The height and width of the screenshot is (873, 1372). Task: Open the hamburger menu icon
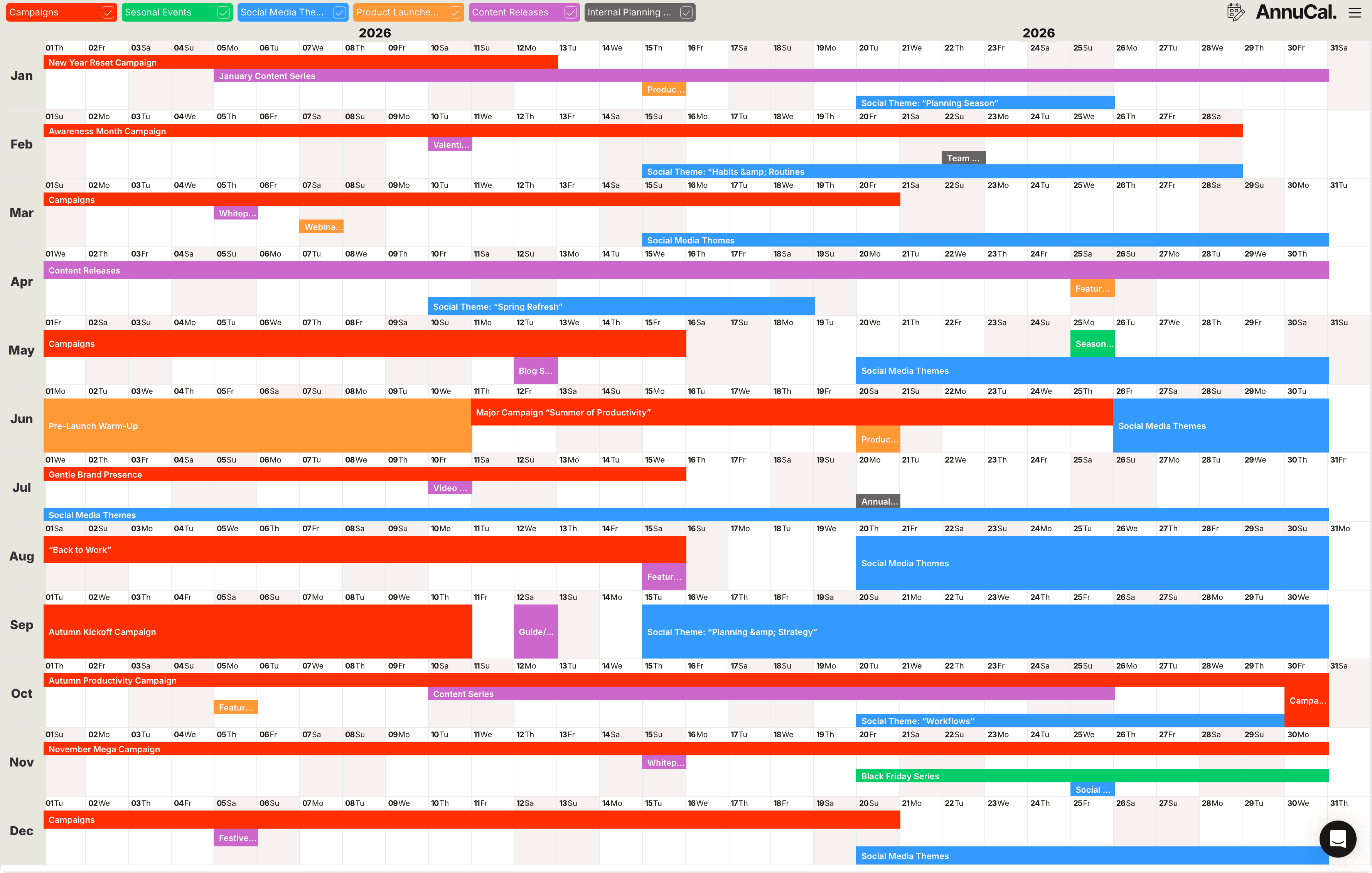click(1354, 12)
